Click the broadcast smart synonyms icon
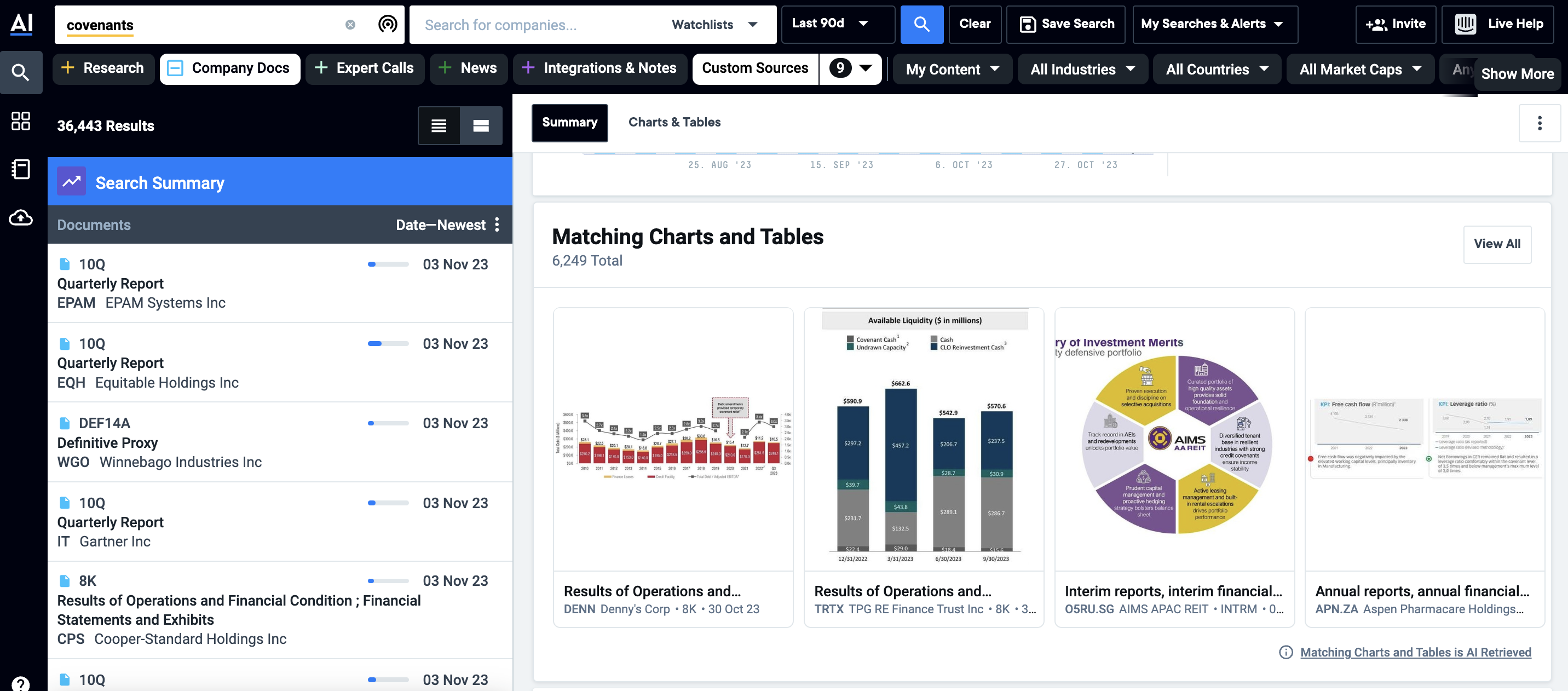Viewport: 1568px width, 691px height. point(388,24)
